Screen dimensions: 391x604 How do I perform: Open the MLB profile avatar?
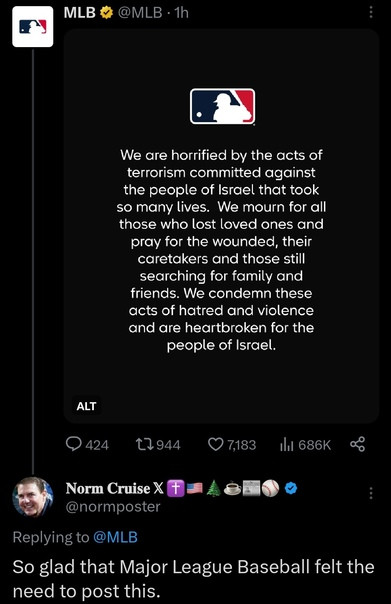click(x=33, y=27)
